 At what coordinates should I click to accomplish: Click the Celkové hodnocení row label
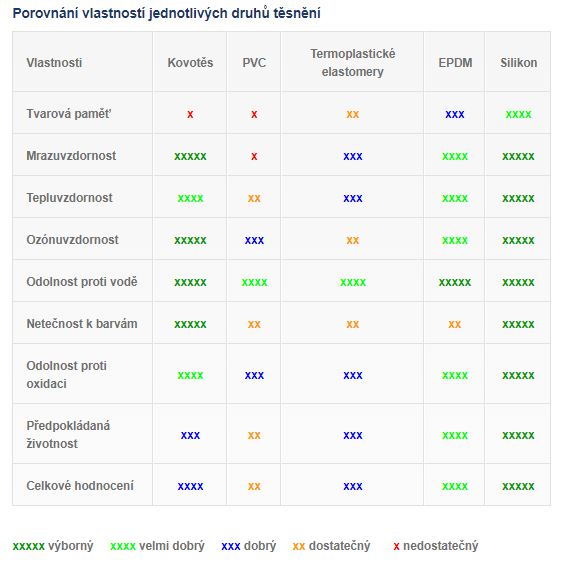click(x=80, y=486)
